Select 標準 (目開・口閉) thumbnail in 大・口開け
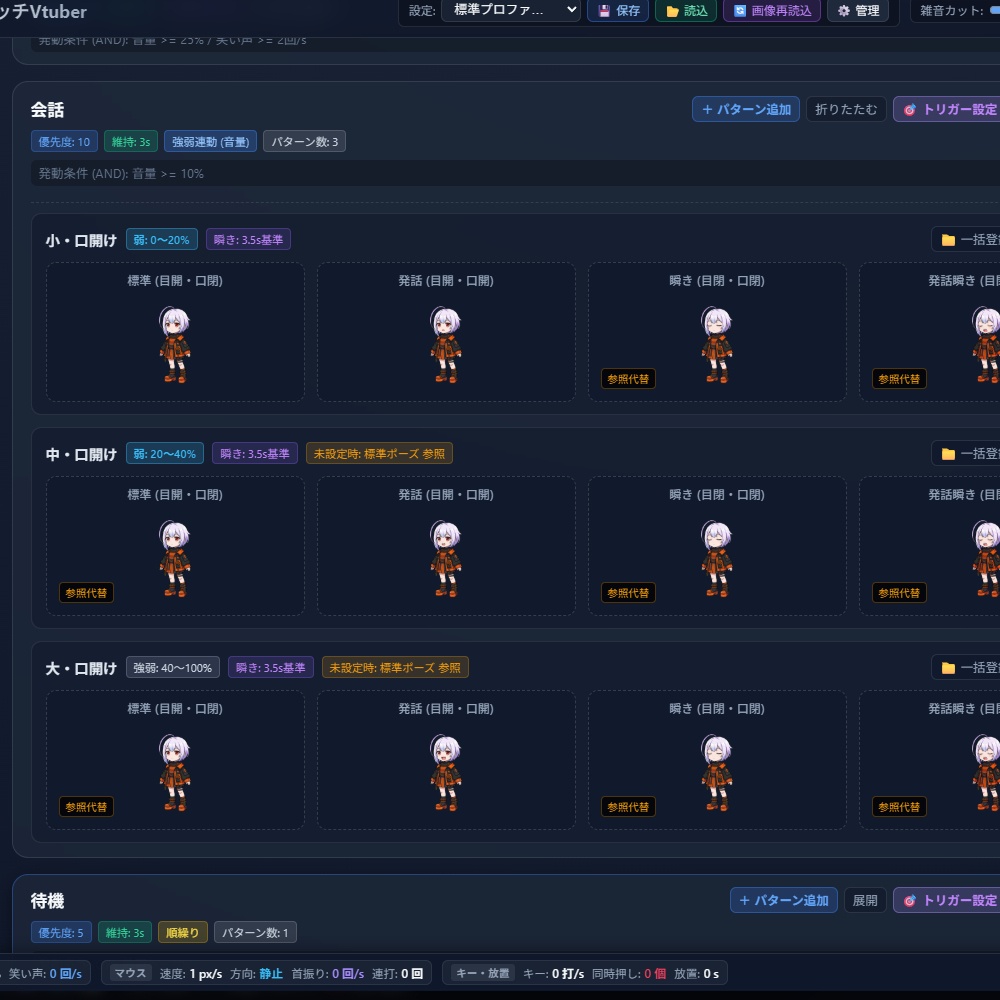Screen dimensions: 1000x1000 click(175, 760)
